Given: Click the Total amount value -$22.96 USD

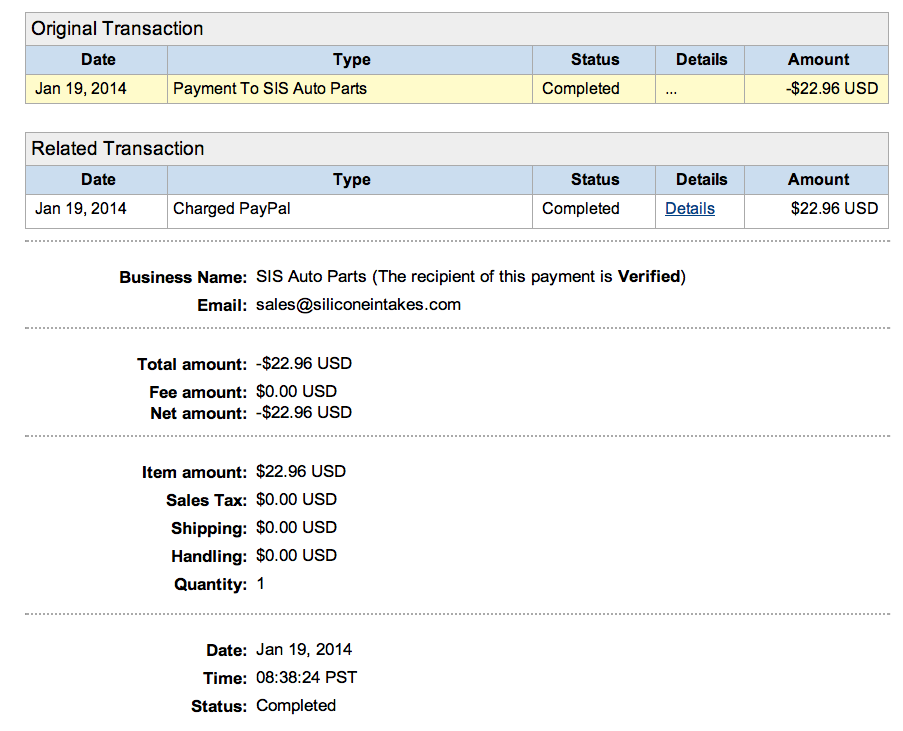Looking at the screenshot, I should [x=304, y=363].
